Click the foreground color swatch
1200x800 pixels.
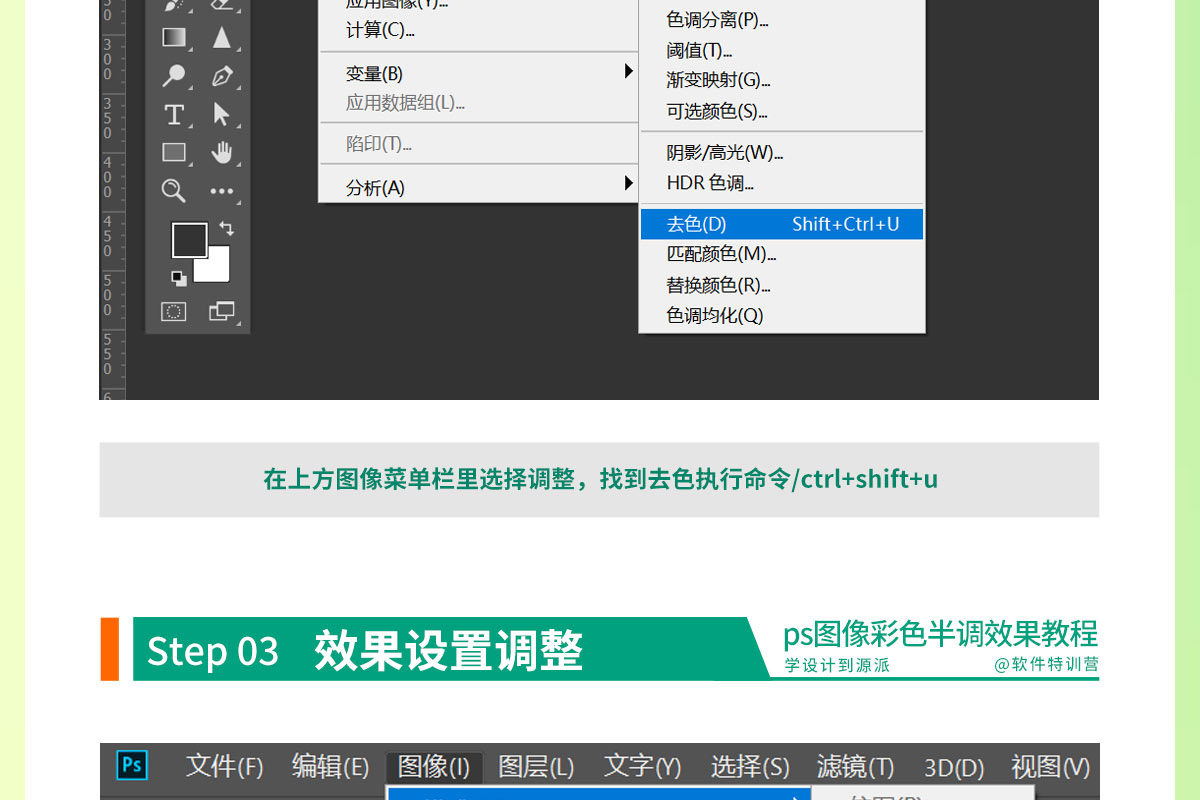[187, 239]
